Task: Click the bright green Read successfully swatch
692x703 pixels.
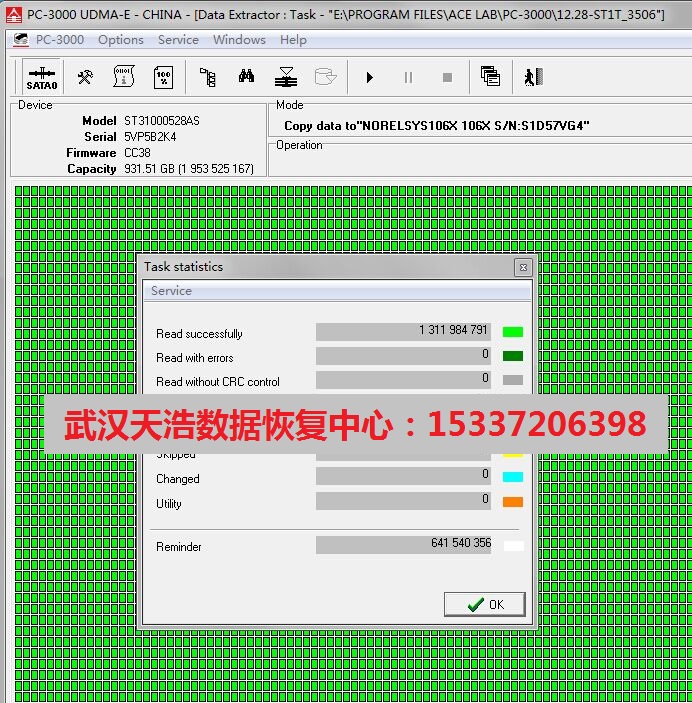Action: [512, 332]
